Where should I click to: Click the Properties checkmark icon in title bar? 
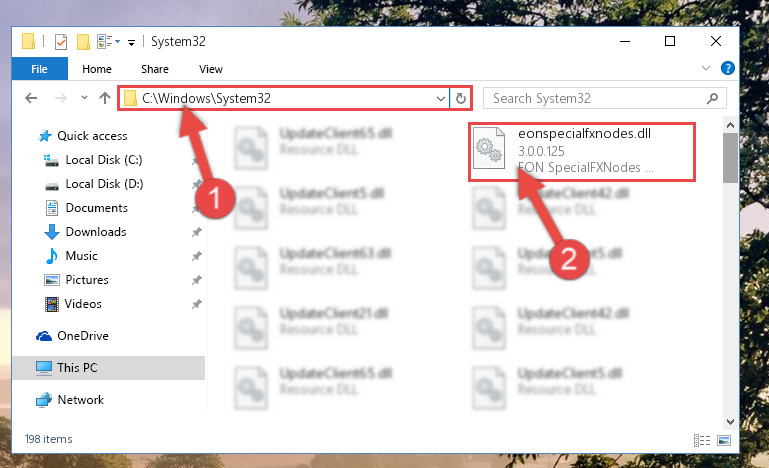click(x=61, y=42)
